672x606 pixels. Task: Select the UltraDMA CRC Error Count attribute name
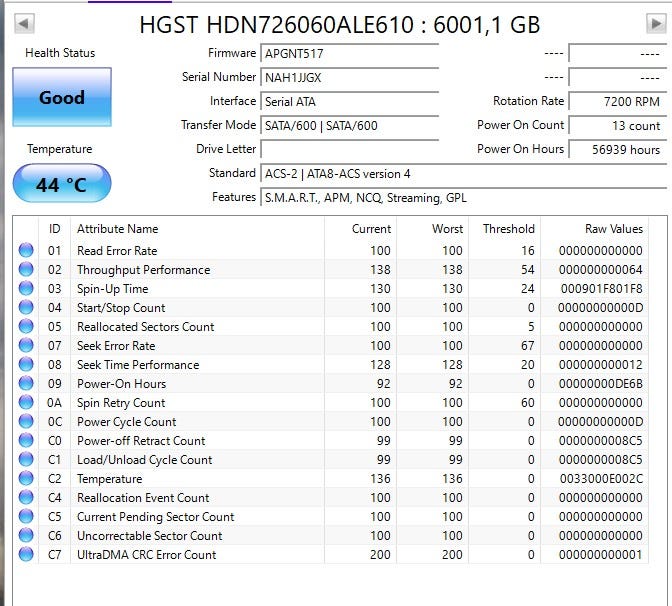point(147,555)
